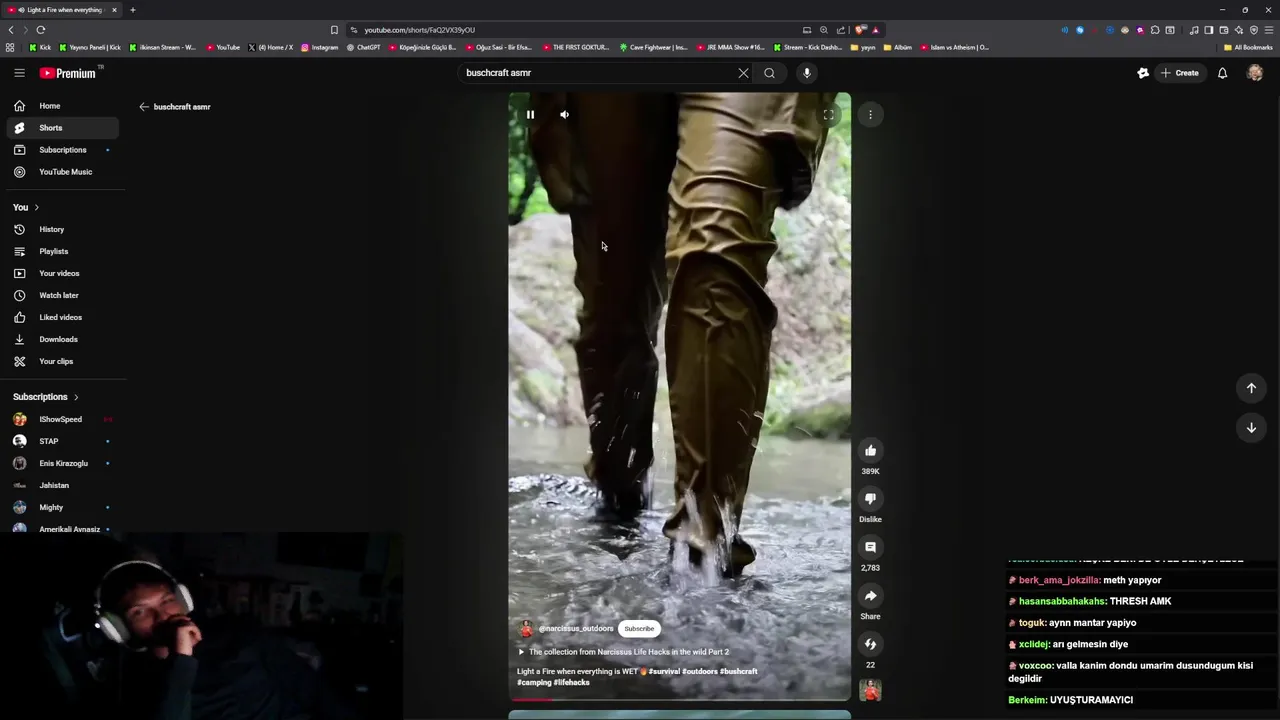Enter fullscreen on the Short

click(x=828, y=115)
